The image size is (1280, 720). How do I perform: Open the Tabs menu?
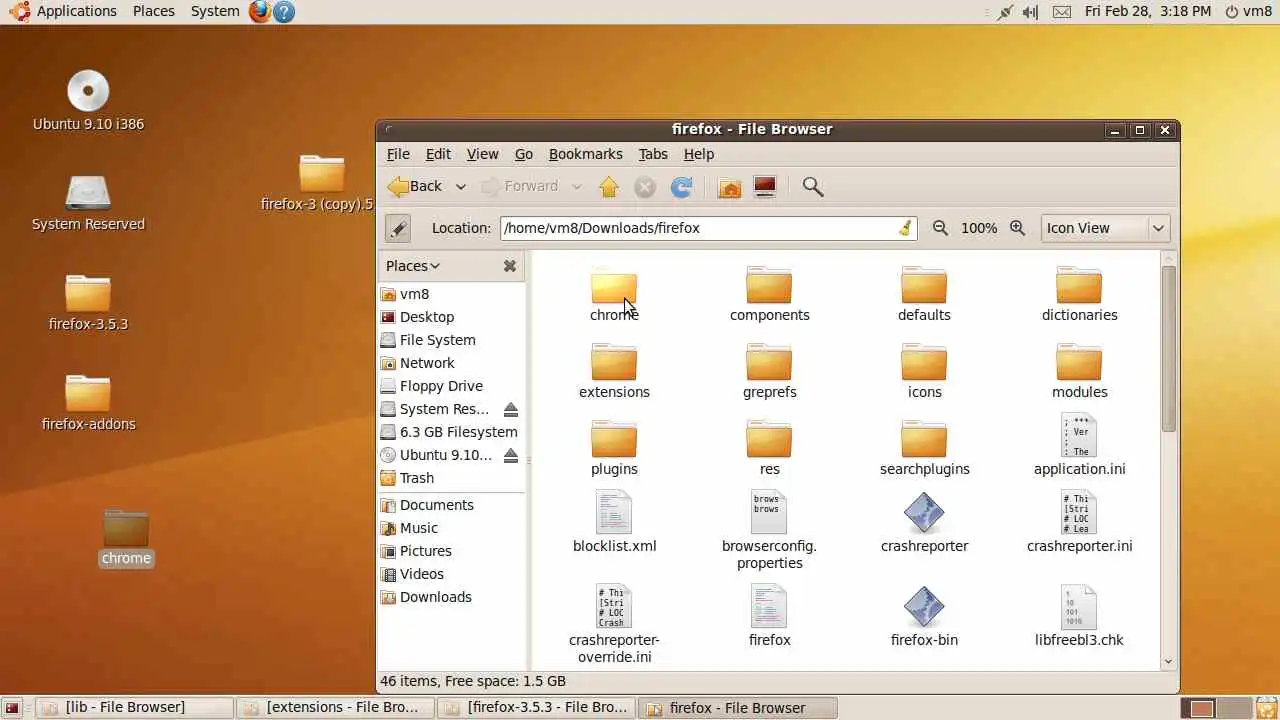coord(653,154)
